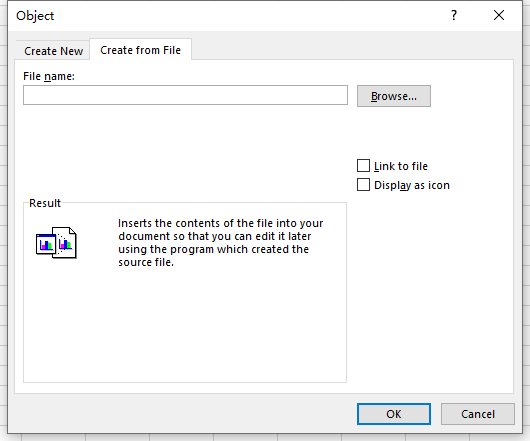Viewport: 530px width, 441px height.
Task: Enable the Link to file checkbox
Action: pyautogui.click(x=363, y=166)
